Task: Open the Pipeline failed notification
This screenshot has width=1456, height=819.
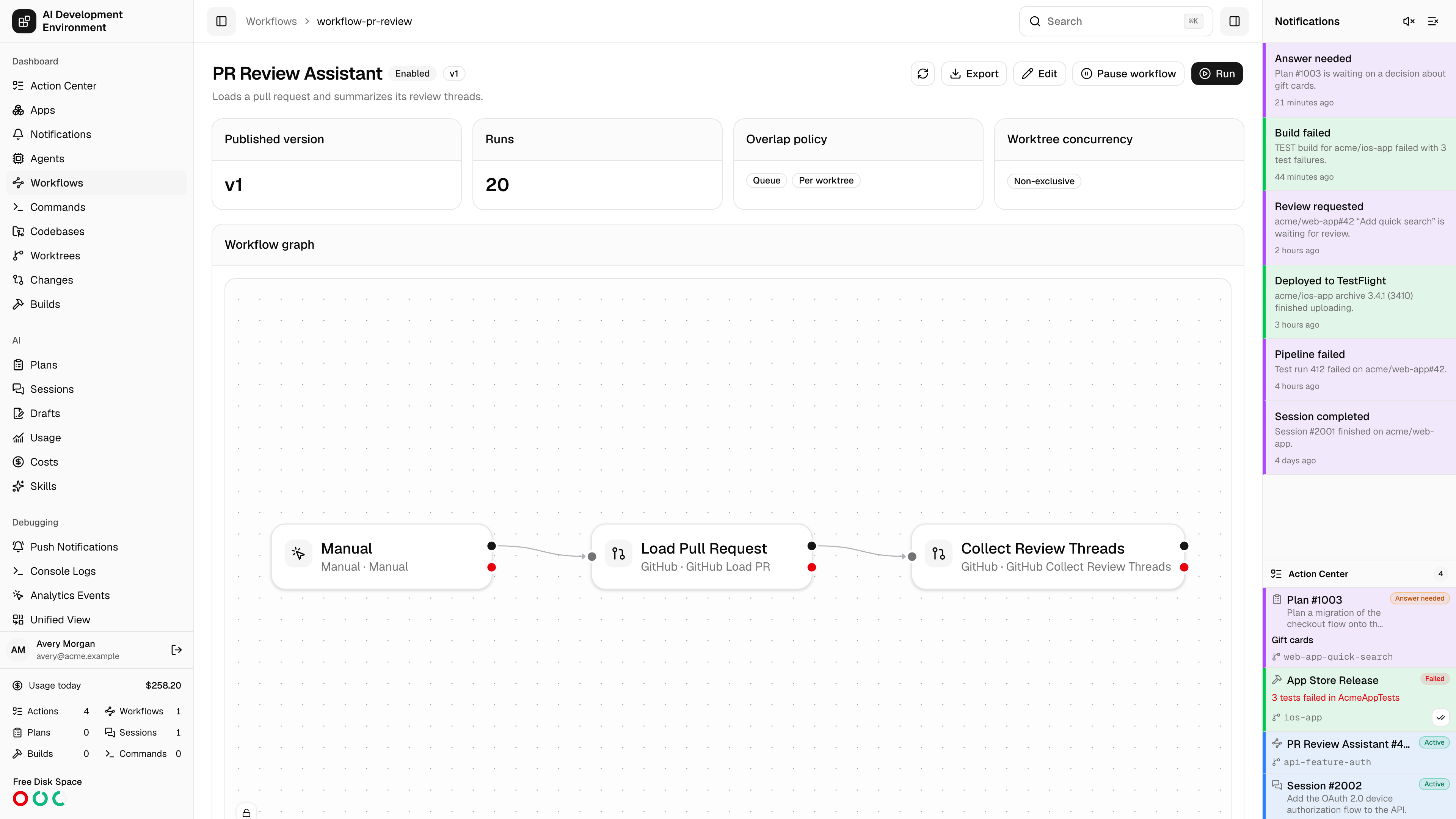Action: 1359,370
